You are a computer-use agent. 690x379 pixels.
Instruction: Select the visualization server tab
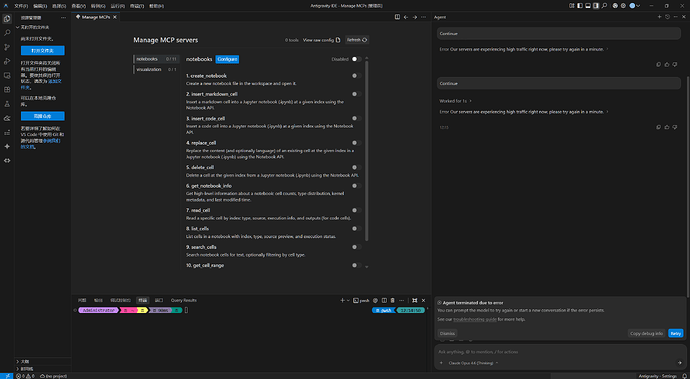[x=156, y=70]
